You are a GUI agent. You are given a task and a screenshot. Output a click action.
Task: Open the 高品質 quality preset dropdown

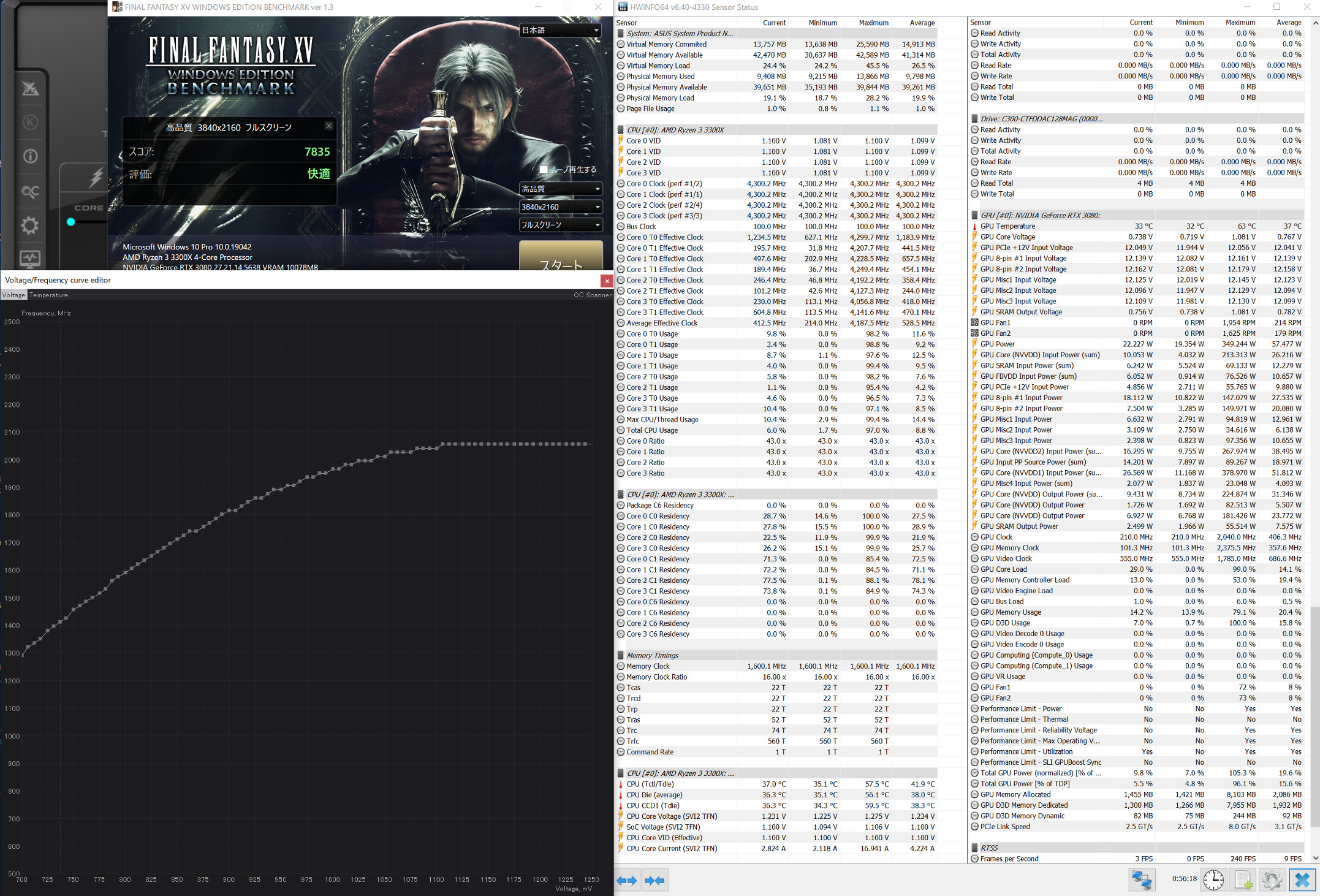point(560,189)
